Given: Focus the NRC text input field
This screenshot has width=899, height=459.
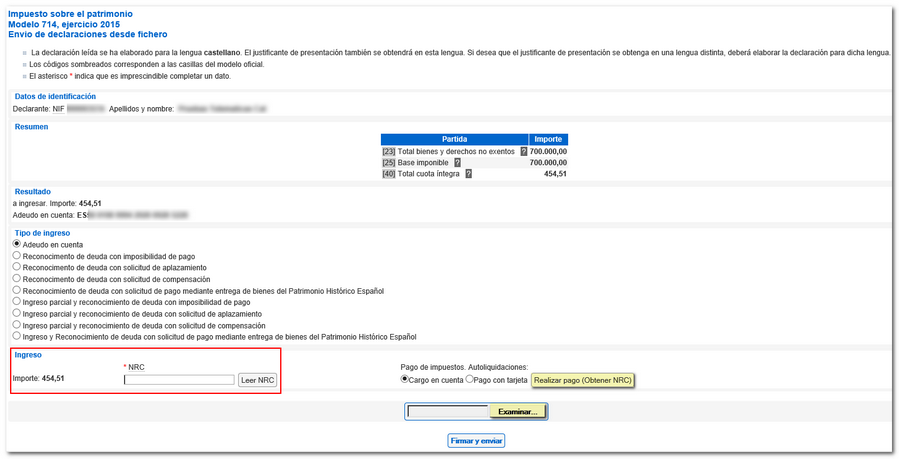Looking at the screenshot, I should click(x=179, y=380).
